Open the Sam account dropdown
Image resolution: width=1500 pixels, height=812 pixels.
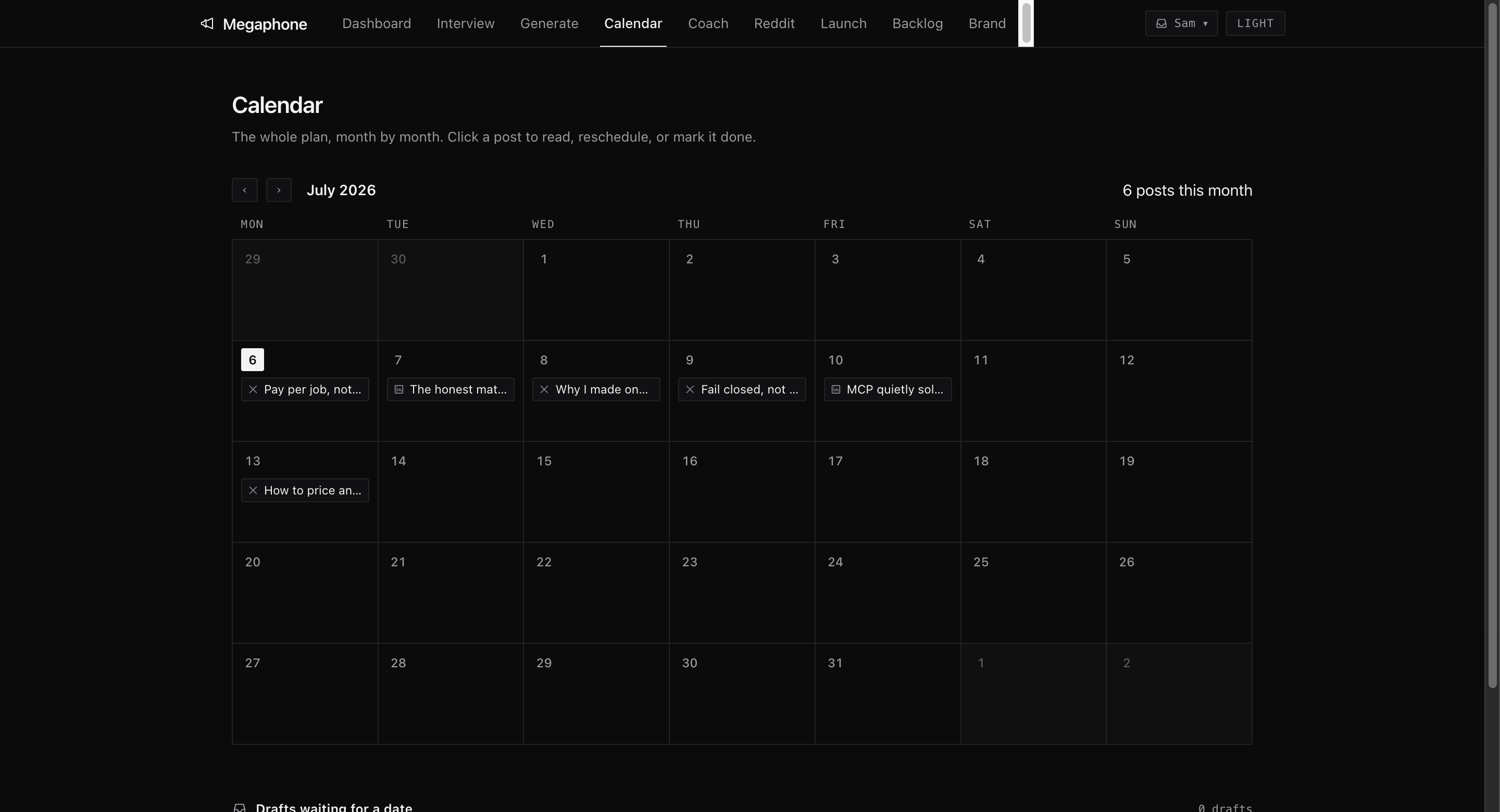[x=1181, y=23]
